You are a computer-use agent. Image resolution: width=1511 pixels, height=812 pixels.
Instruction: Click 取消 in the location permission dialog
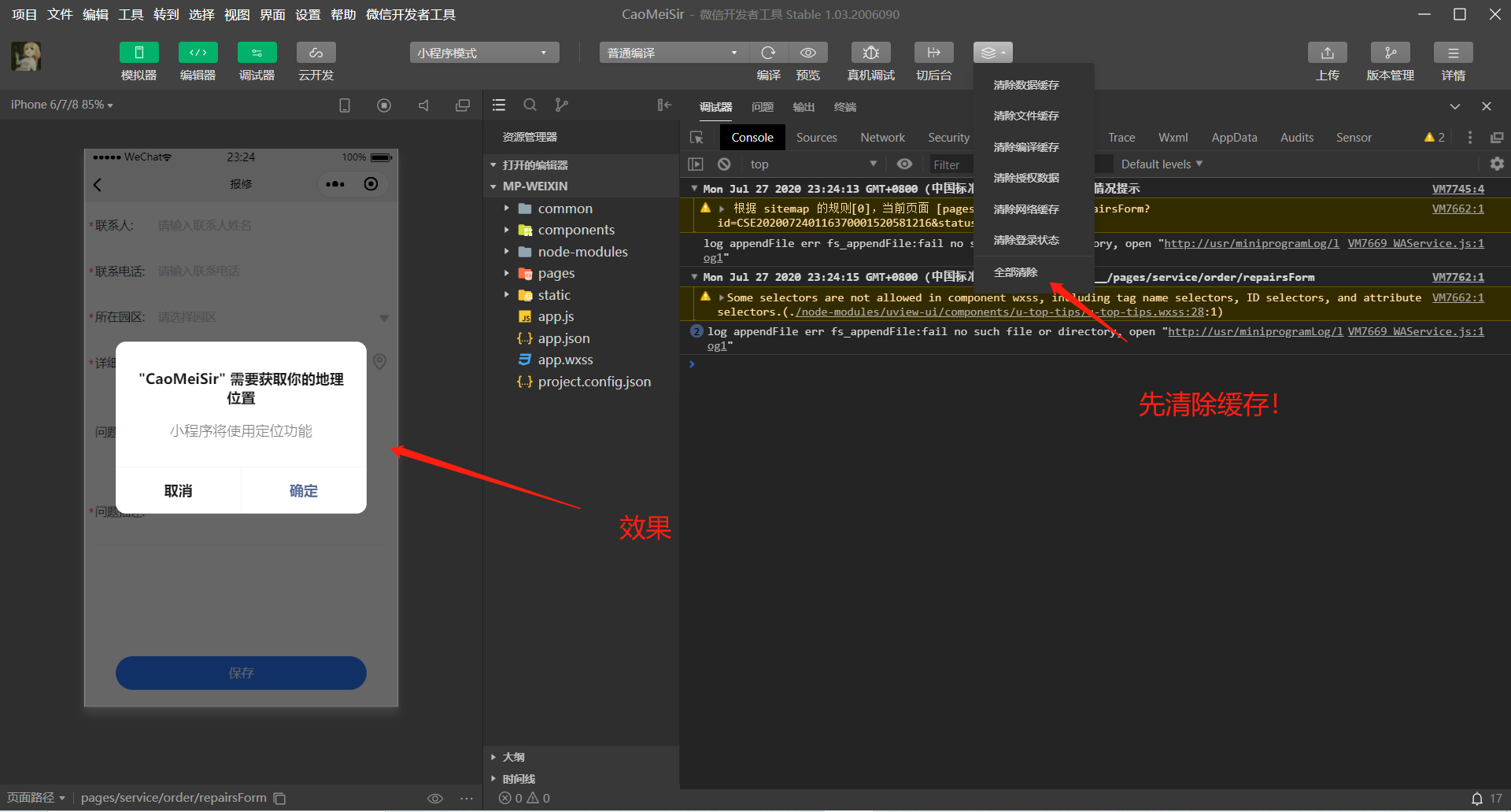click(x=178, y=491)
